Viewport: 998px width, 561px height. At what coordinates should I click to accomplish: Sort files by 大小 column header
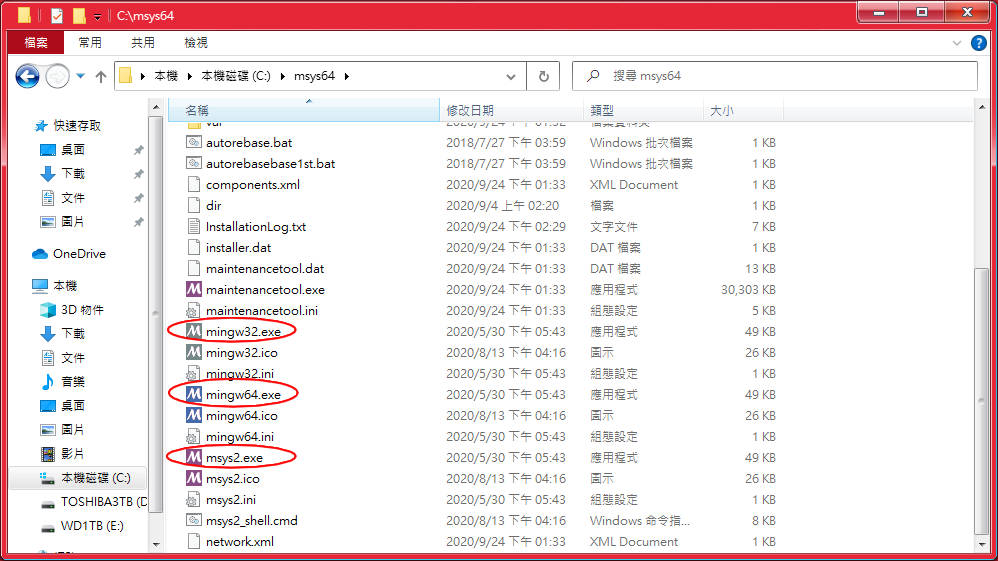[x=743, y=110]
